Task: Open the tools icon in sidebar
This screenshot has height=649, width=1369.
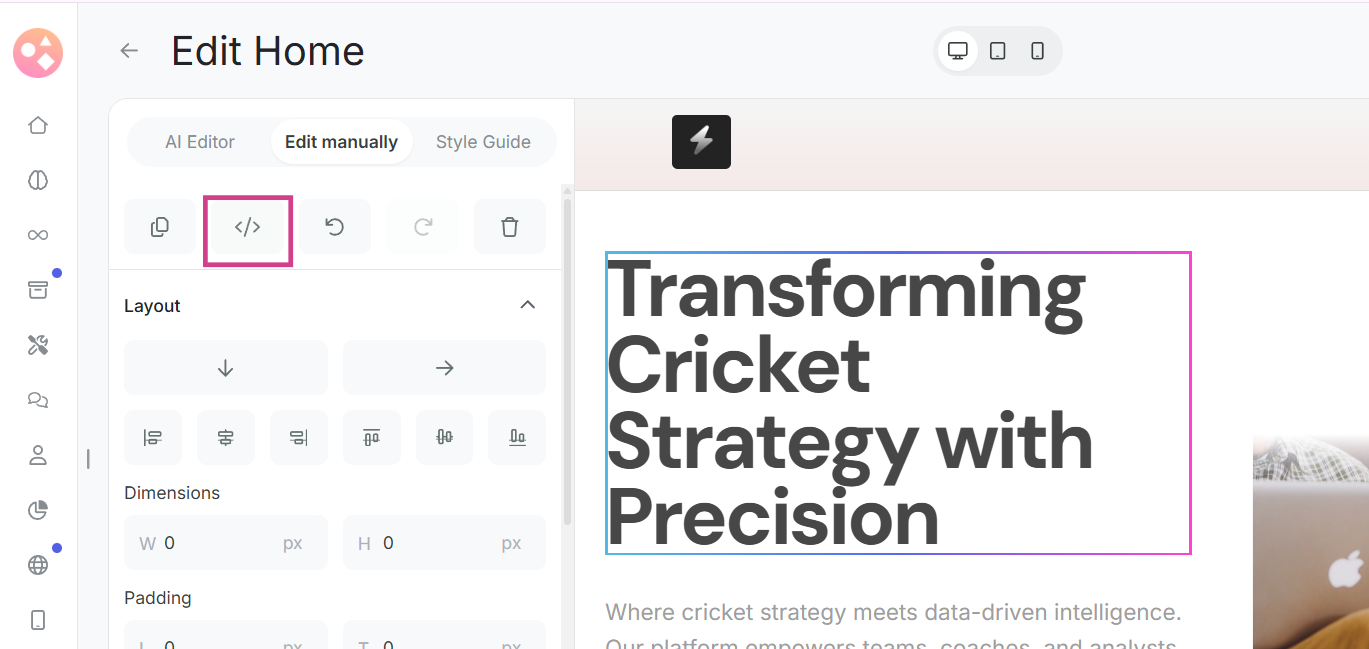Action: (38, 345)
